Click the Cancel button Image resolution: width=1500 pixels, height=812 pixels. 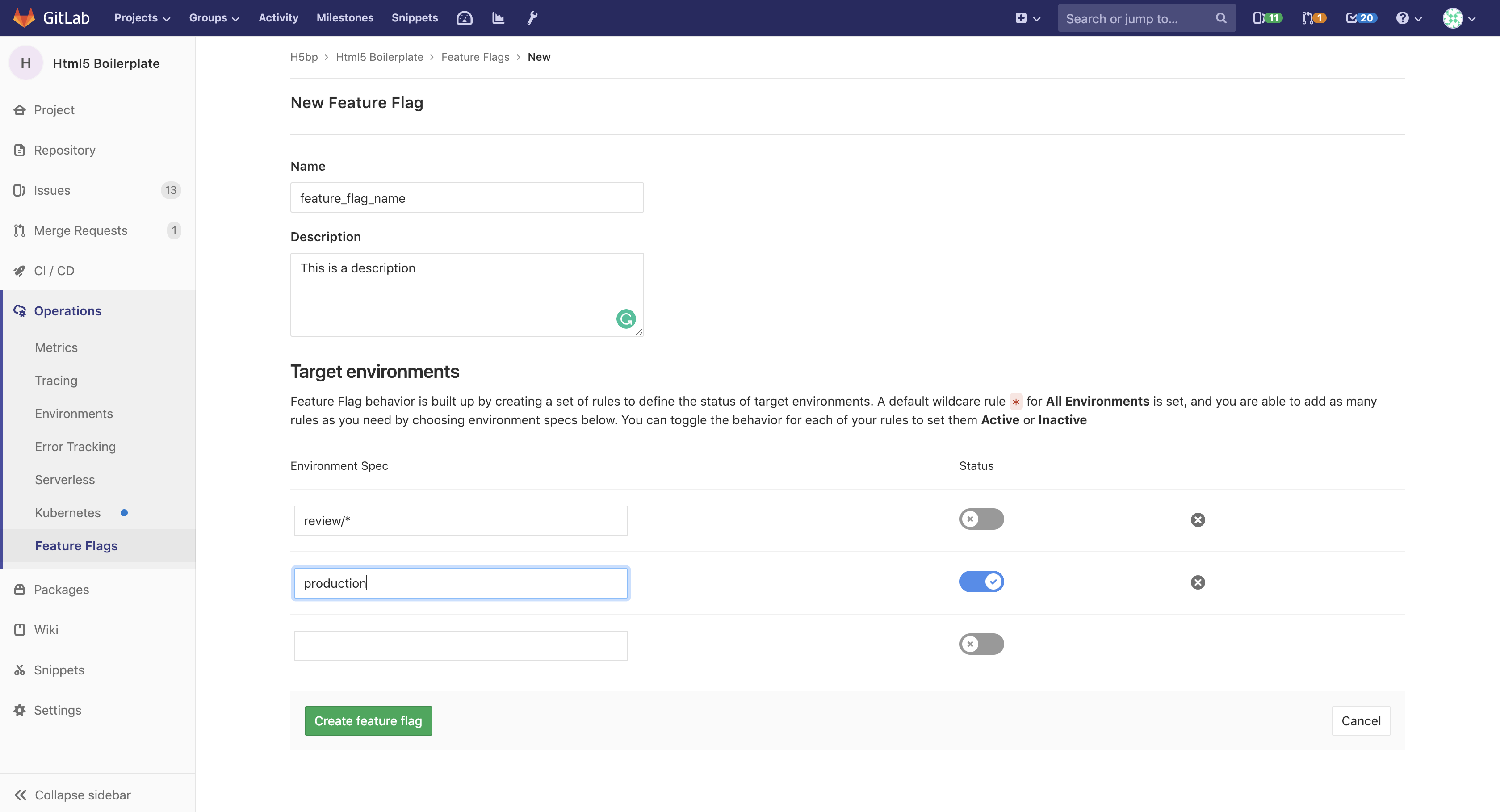point(1361,720)
